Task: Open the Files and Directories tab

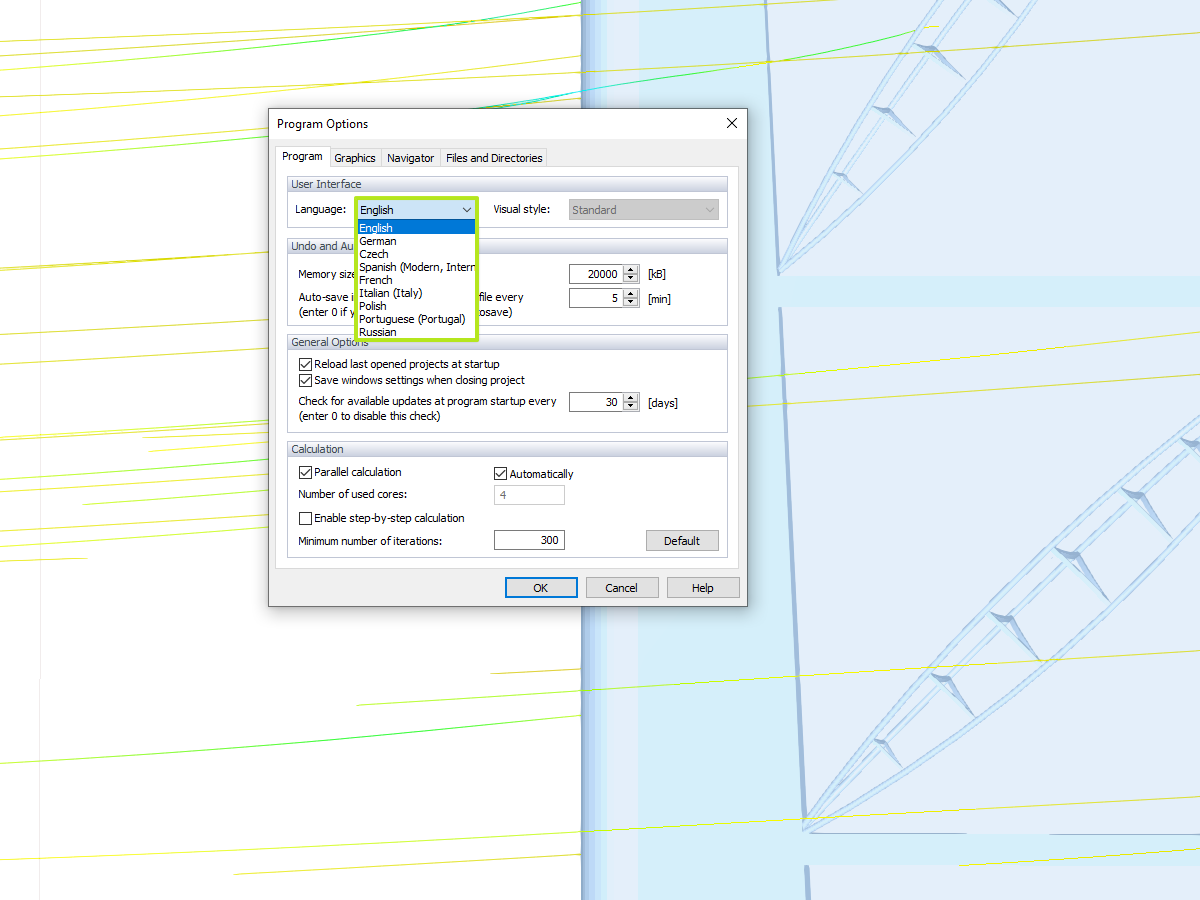Action: (x=494, y=157)
